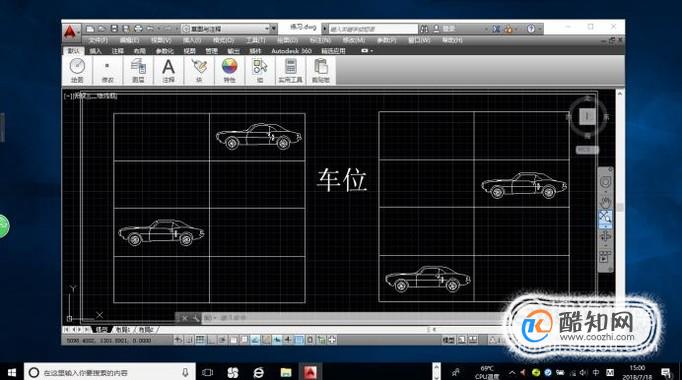Toggle Grid Display in status bar
Image resolution: width=682 pixels, height=380 pixels.
point(200,340)
